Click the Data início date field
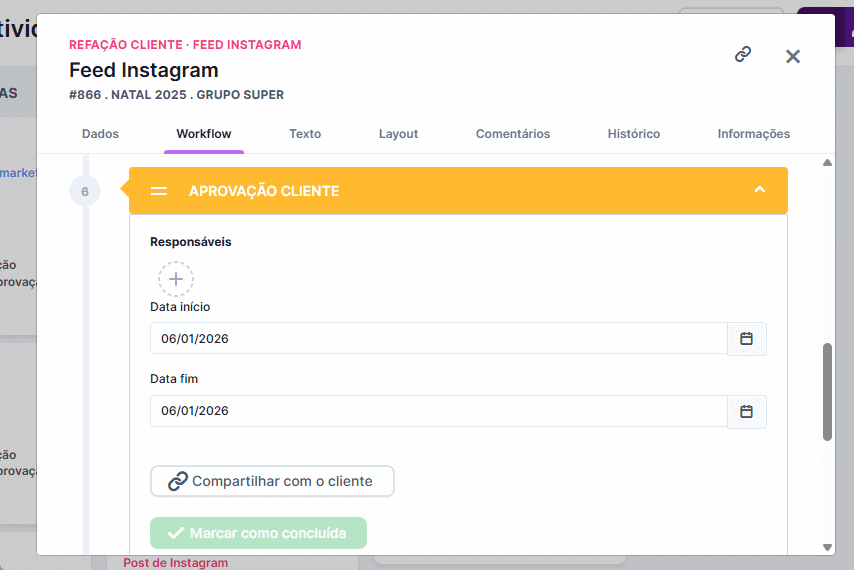Screen dimensions: 854x570 (x=438, y=339)
